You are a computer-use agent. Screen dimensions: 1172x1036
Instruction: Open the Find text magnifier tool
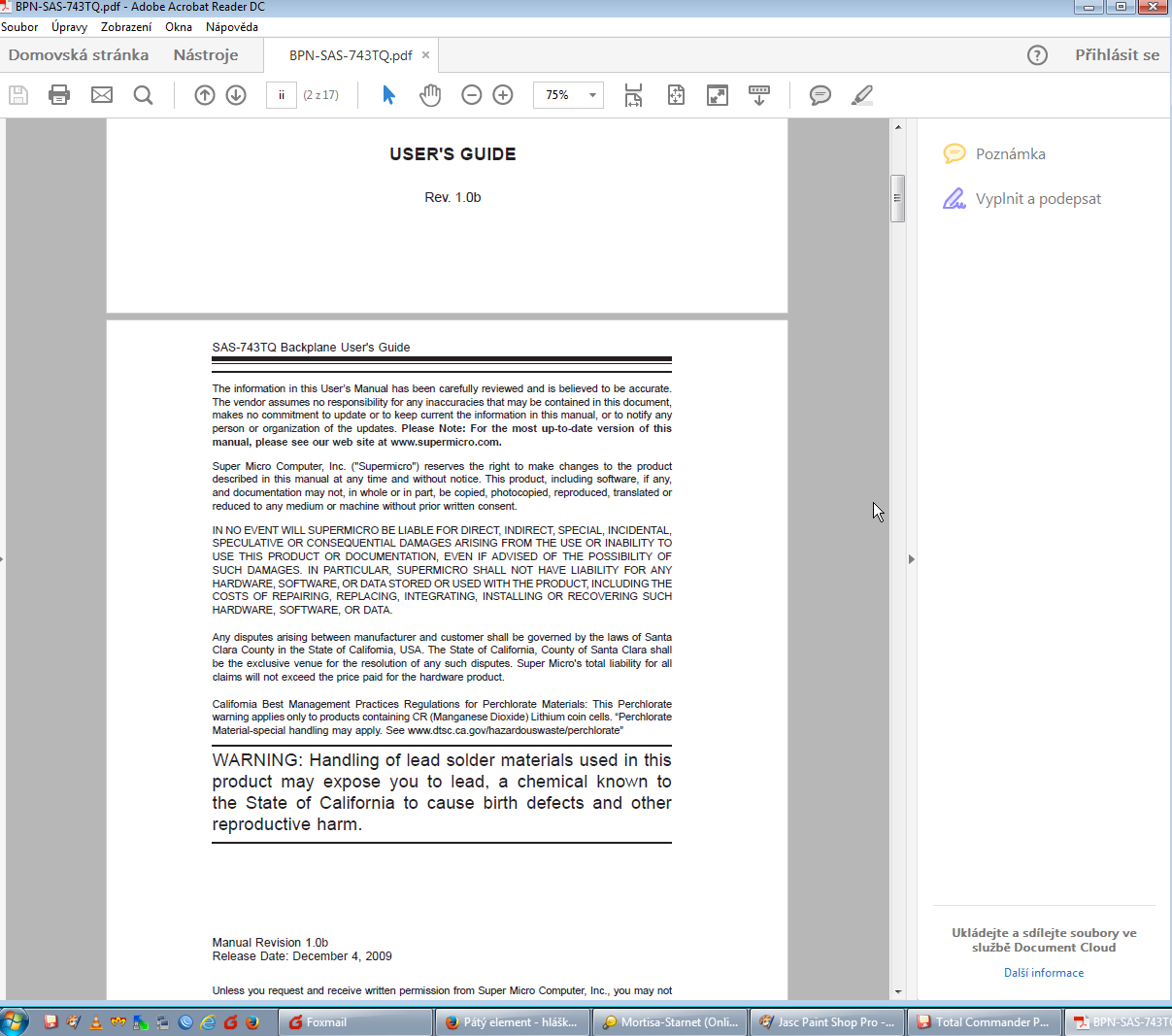tap(143, 95)
